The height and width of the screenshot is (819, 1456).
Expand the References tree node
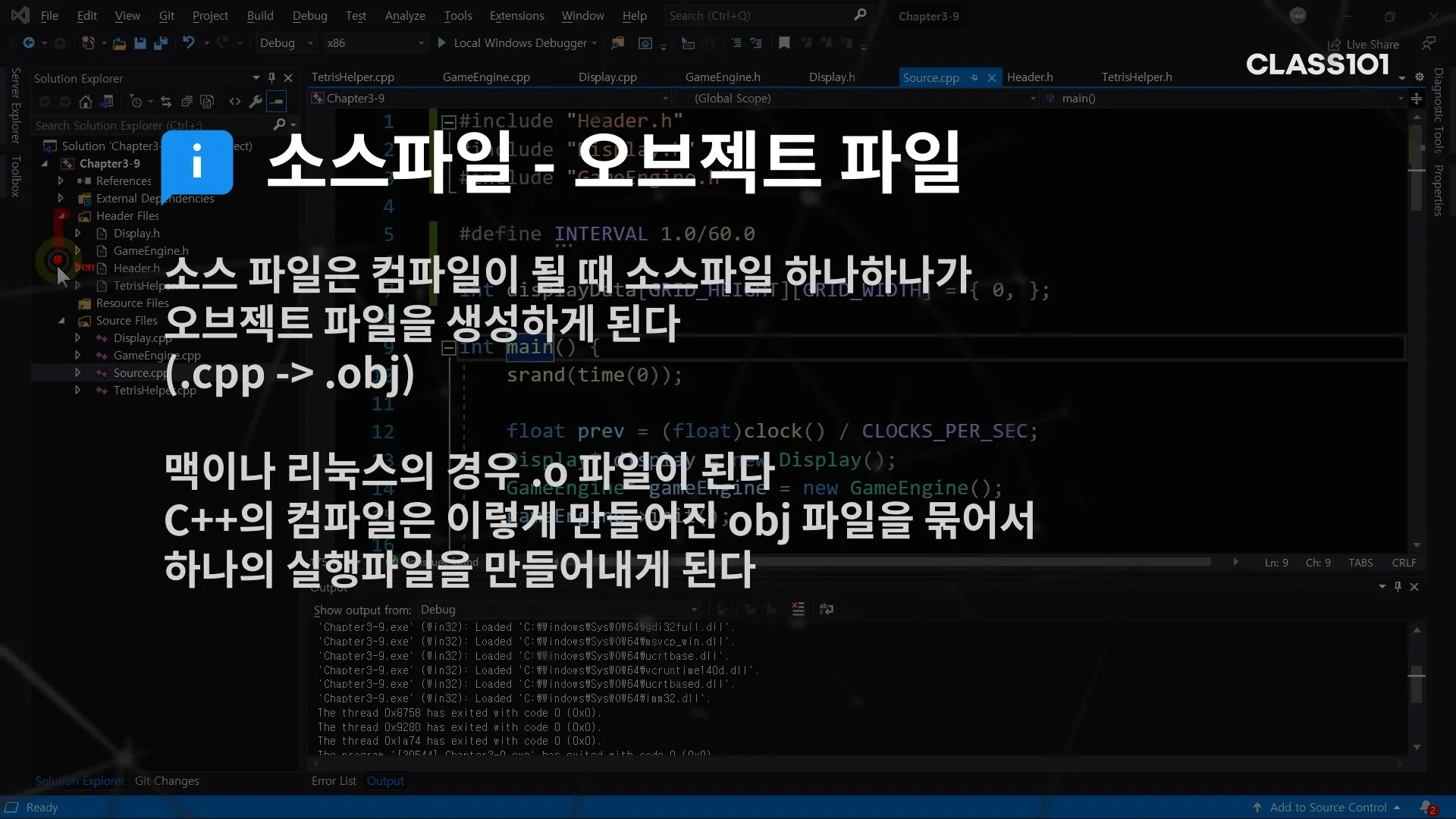[61, 181]
